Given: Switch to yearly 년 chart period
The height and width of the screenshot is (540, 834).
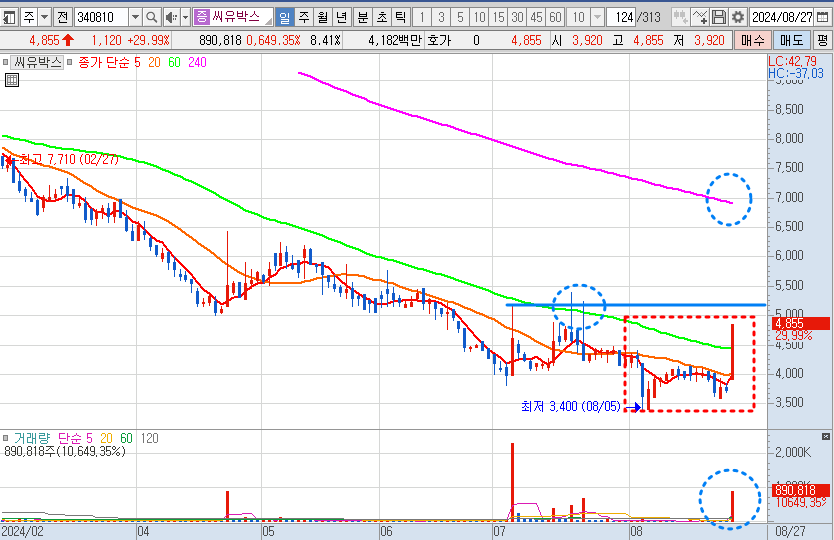Looking at the screenshot, I should pyautogui.click(x=342, y=18).
